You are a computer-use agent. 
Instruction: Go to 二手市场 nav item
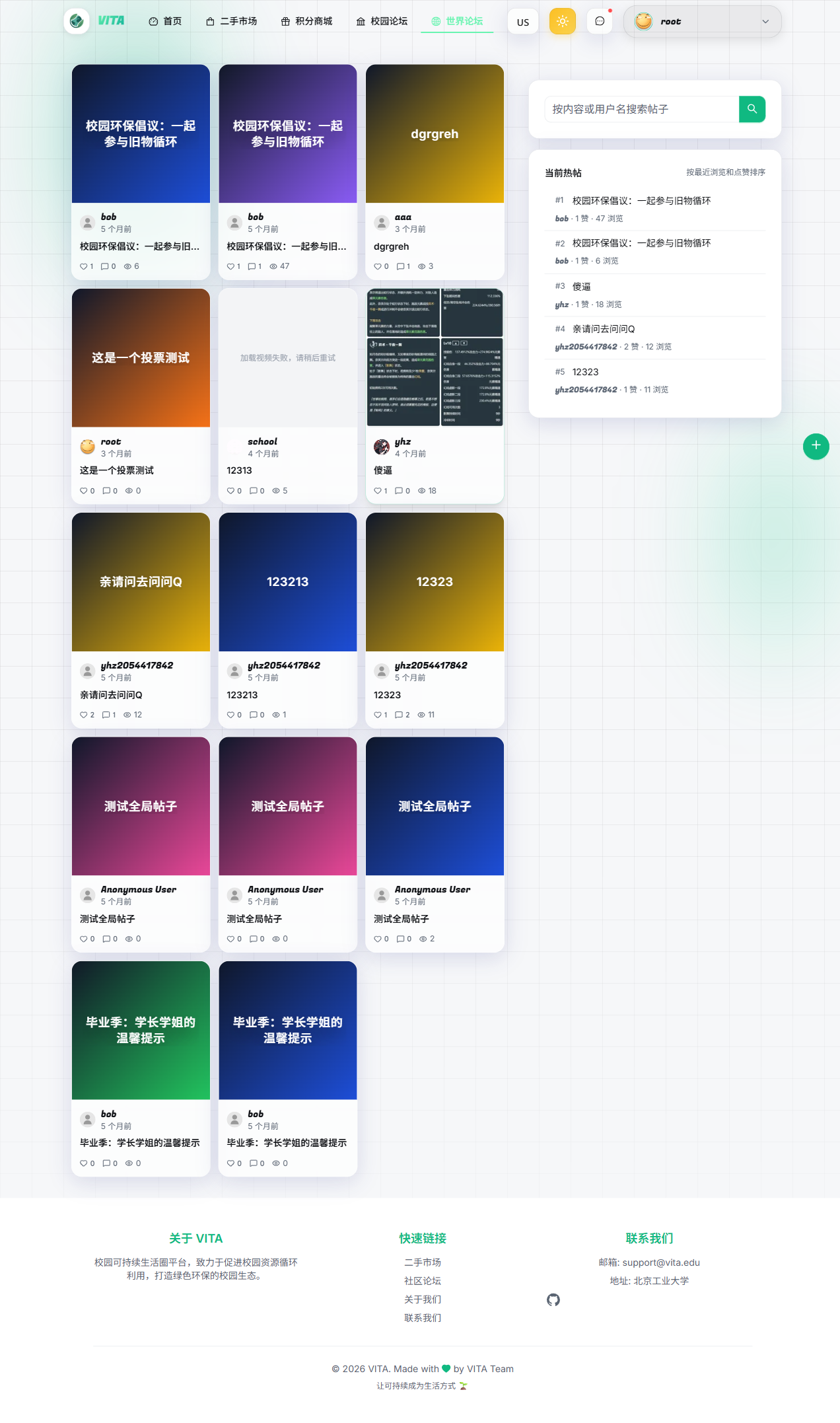(x=231, y=21)
